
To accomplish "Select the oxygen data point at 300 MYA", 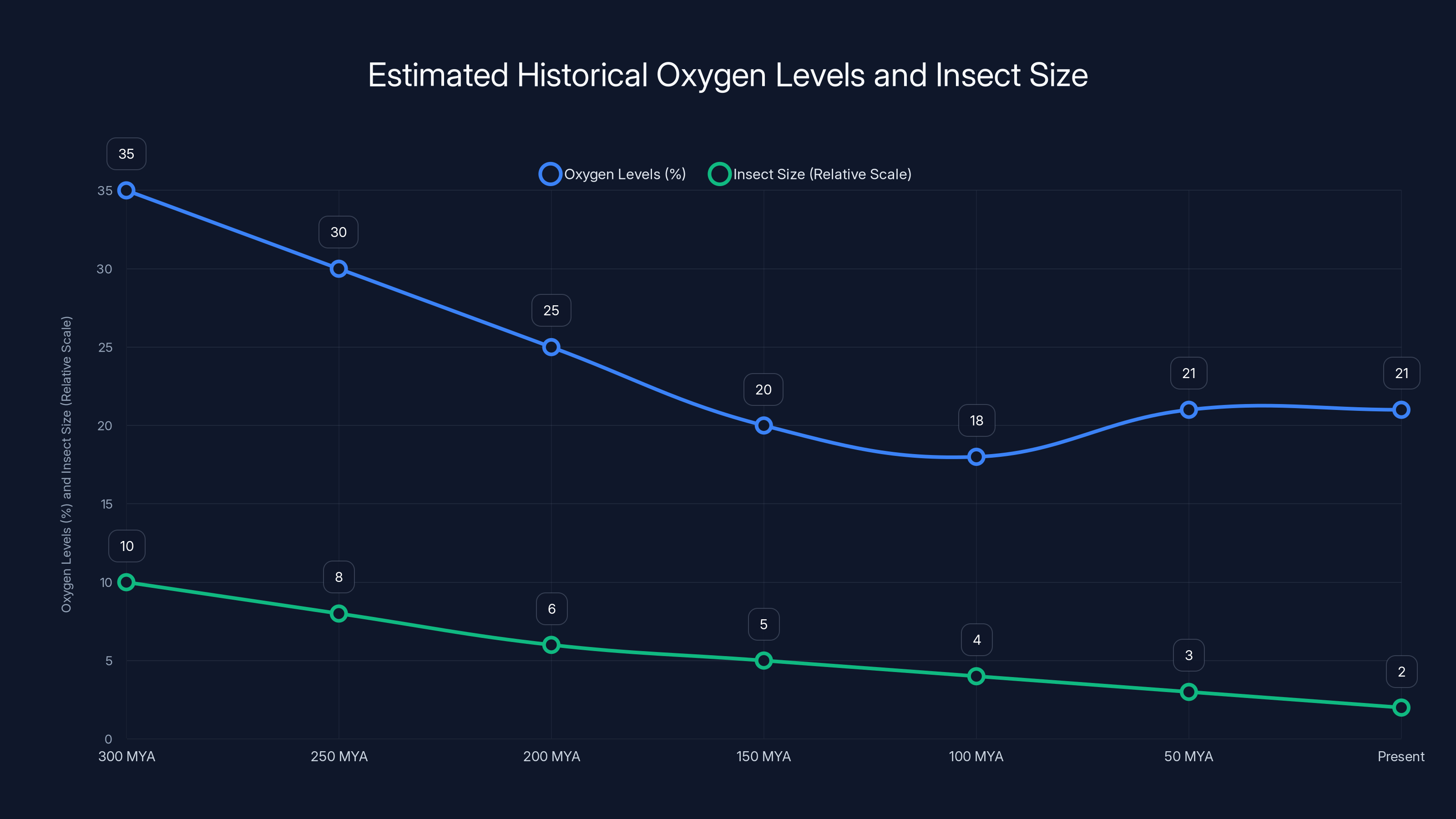I will [126, 191].
